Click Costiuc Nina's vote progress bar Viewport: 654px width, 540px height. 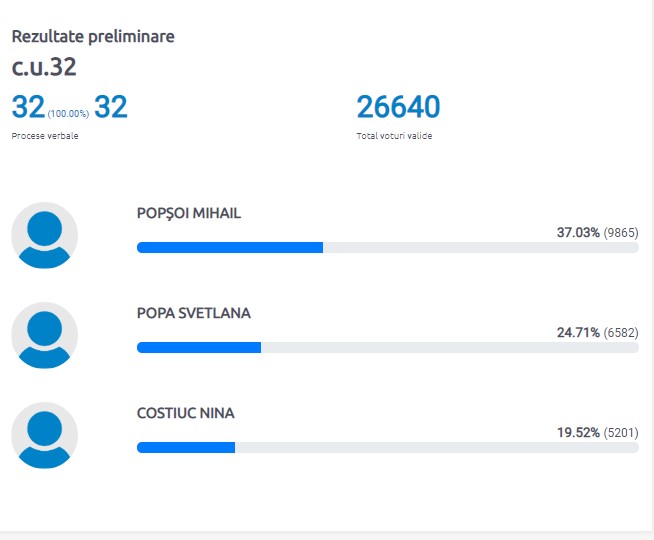387,447
